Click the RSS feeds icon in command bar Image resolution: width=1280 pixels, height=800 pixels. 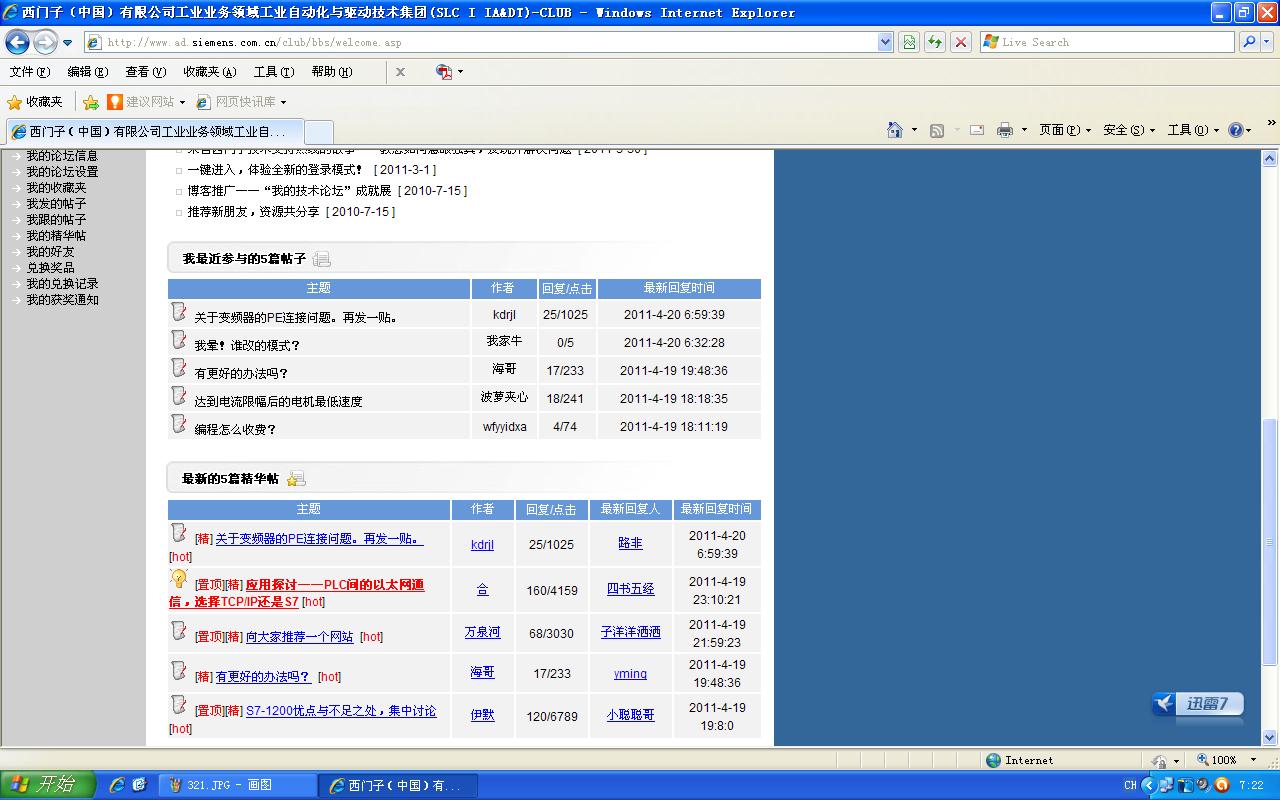937,130
